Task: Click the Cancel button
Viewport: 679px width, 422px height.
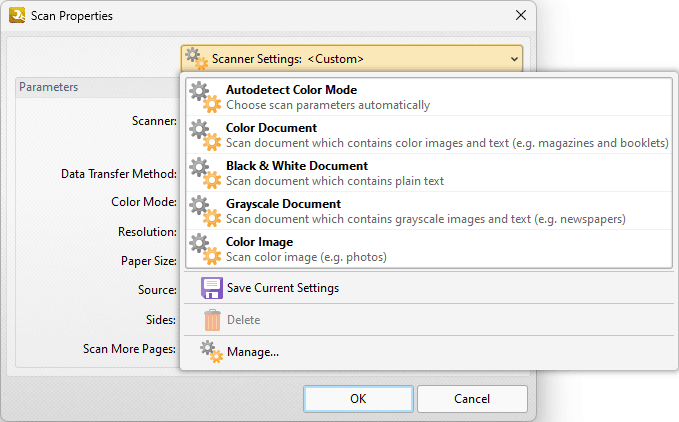Action: pos(472,399)
